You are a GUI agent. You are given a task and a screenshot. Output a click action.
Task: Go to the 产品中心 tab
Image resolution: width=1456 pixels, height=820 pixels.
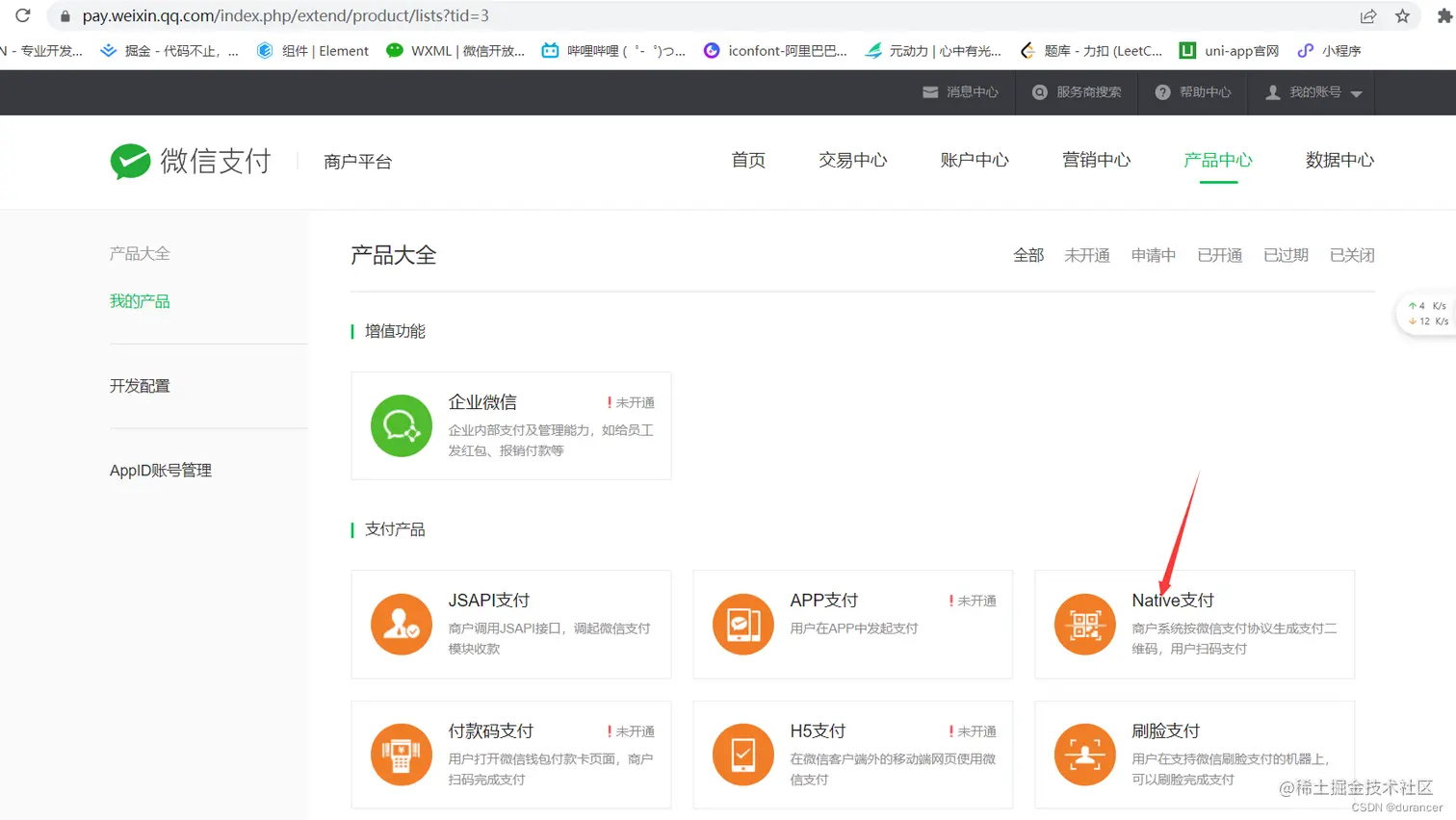click(1218, 161)
